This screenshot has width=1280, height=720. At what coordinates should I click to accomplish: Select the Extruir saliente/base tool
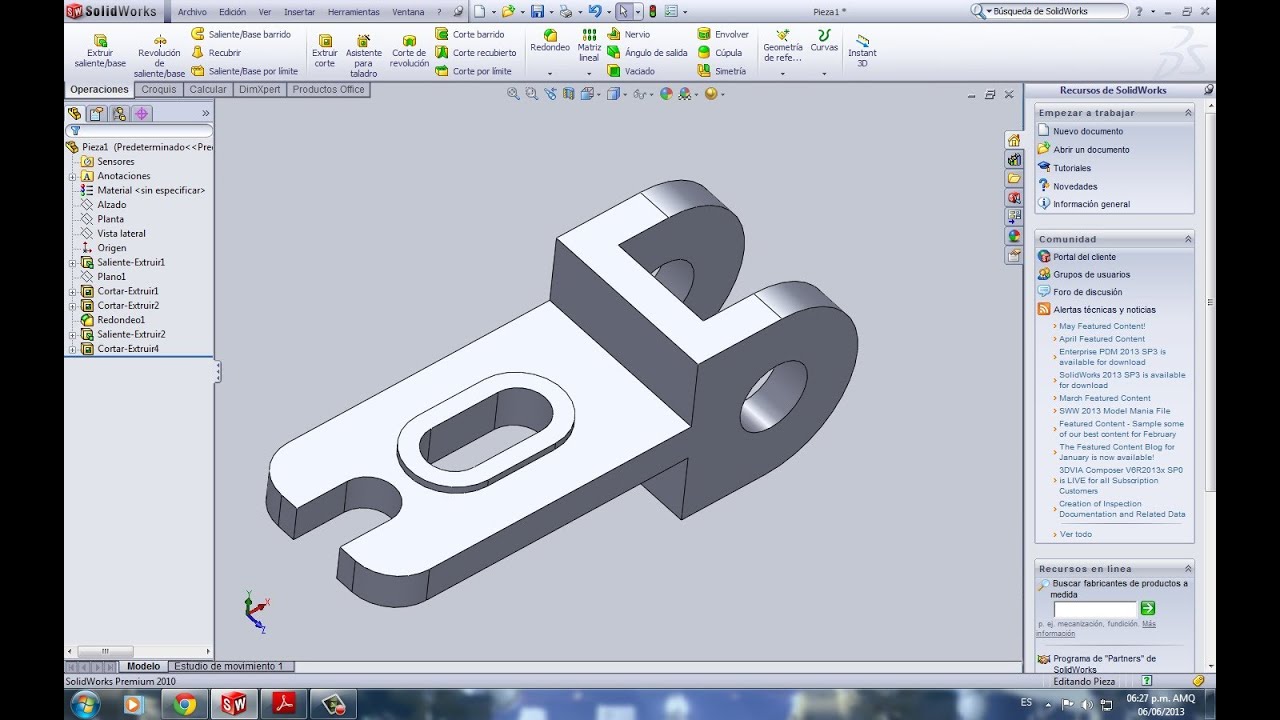coord(100,49)
